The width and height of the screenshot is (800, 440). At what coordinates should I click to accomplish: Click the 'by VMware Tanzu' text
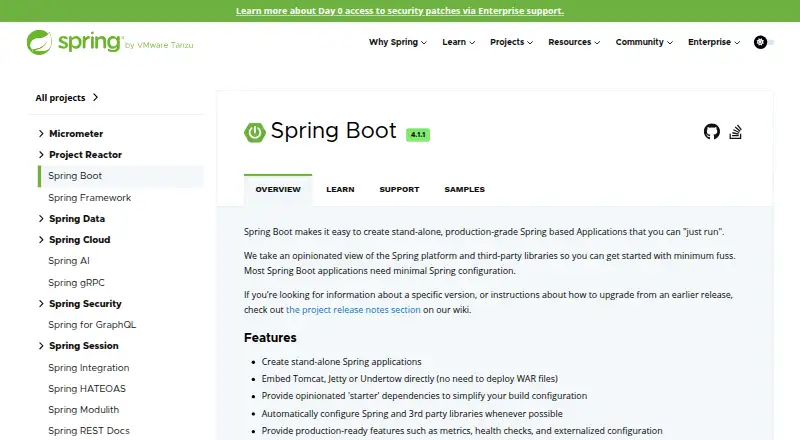159,45
